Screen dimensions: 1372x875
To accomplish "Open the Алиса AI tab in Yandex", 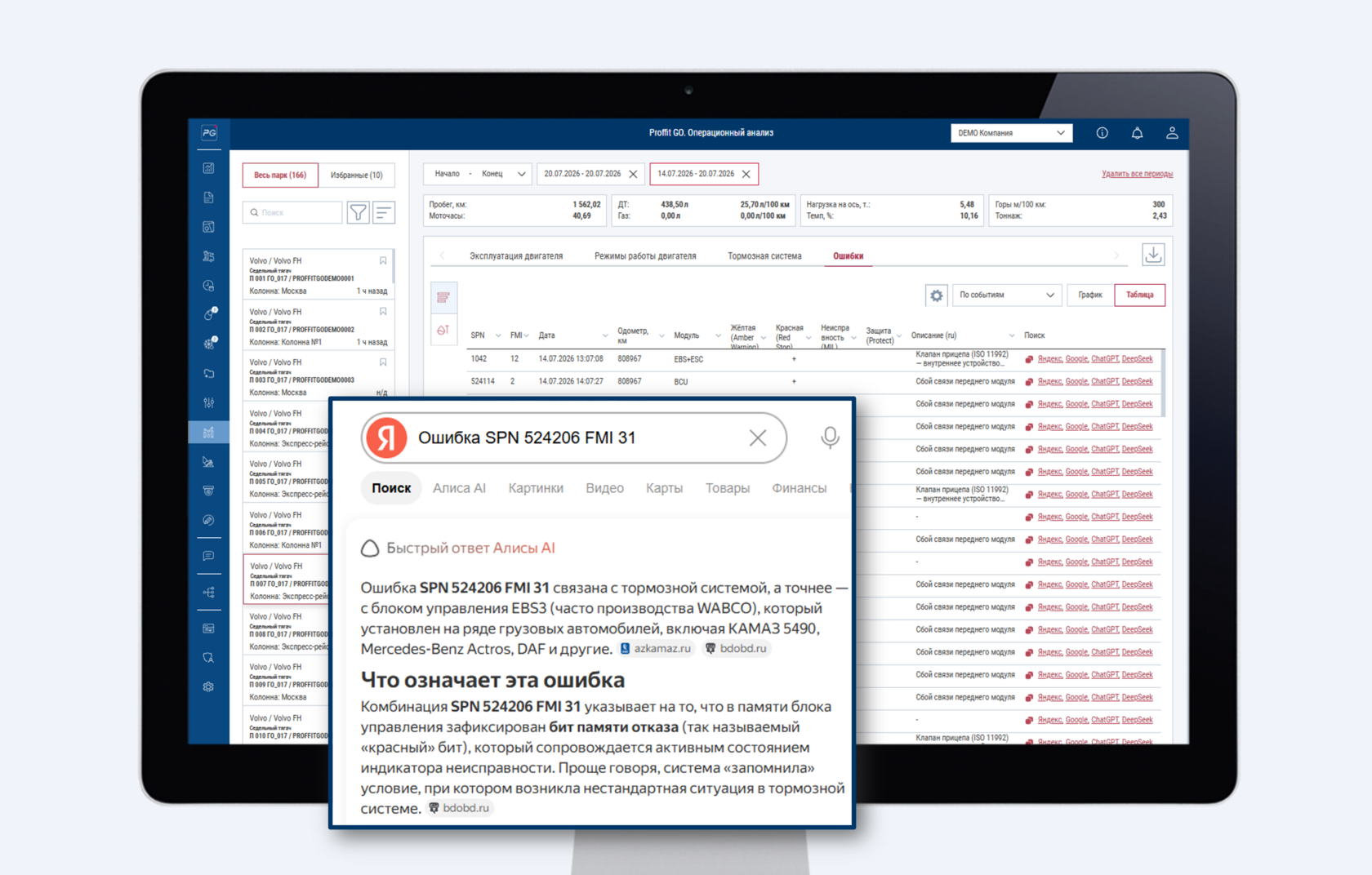I will point(459,488).
